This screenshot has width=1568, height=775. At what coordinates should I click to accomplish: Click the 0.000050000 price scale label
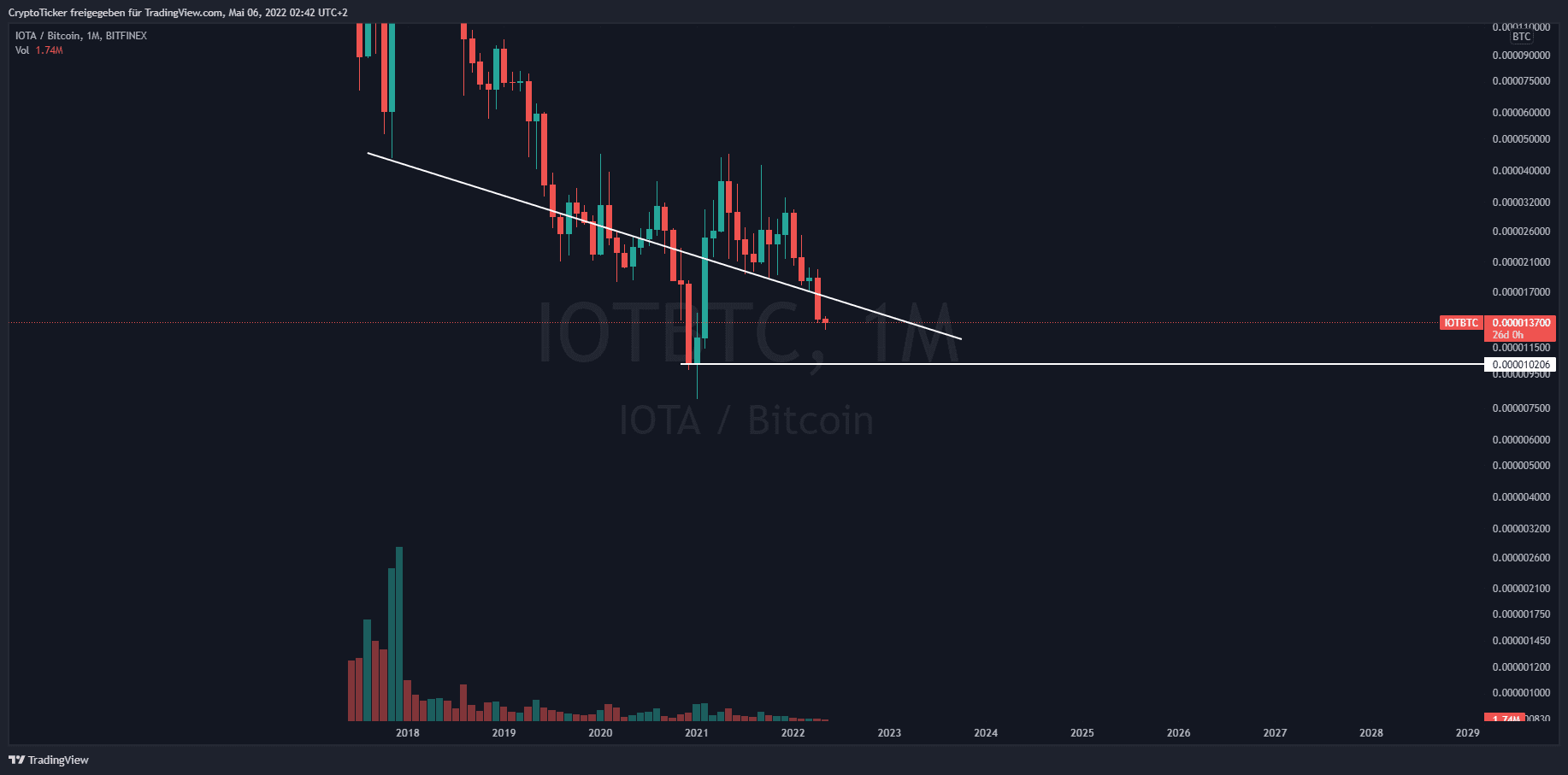tap(1521, 139)
